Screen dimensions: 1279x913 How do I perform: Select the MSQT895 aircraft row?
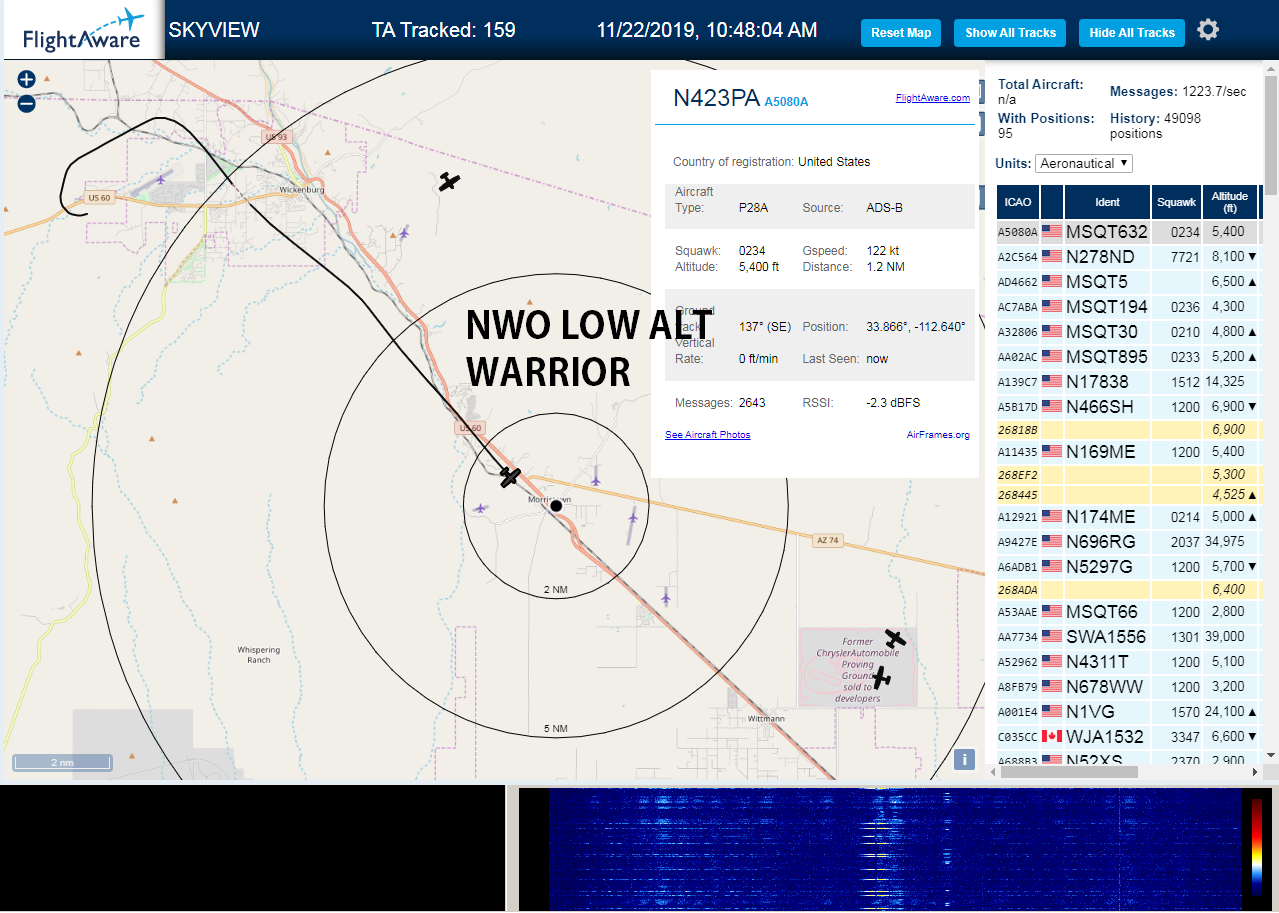point(1127,357)
